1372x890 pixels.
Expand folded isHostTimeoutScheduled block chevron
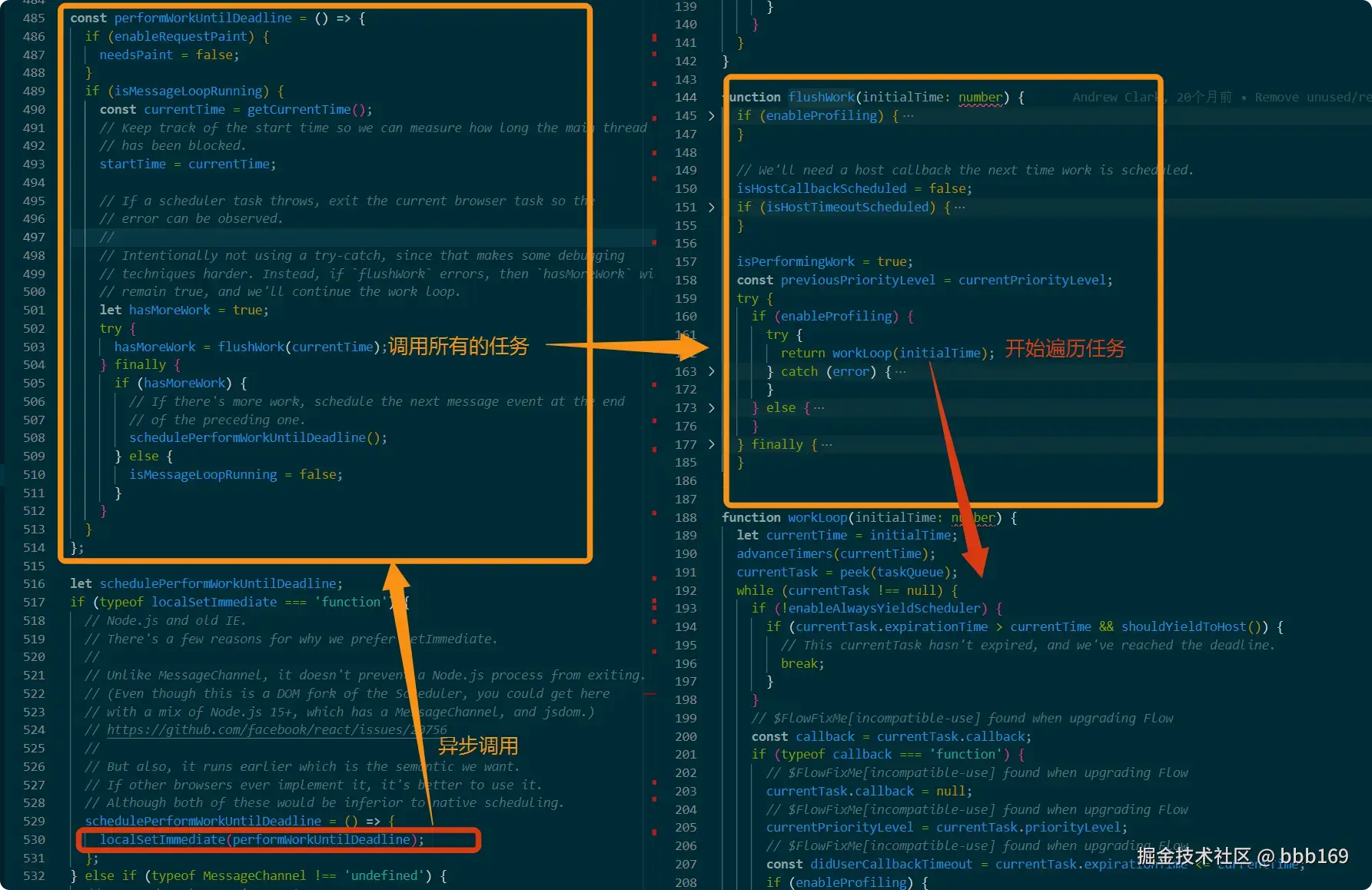click(711, 208)
